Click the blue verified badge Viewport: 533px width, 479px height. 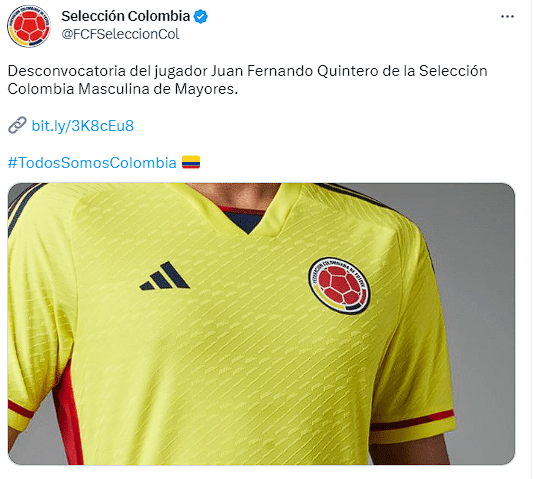[201, 17]
